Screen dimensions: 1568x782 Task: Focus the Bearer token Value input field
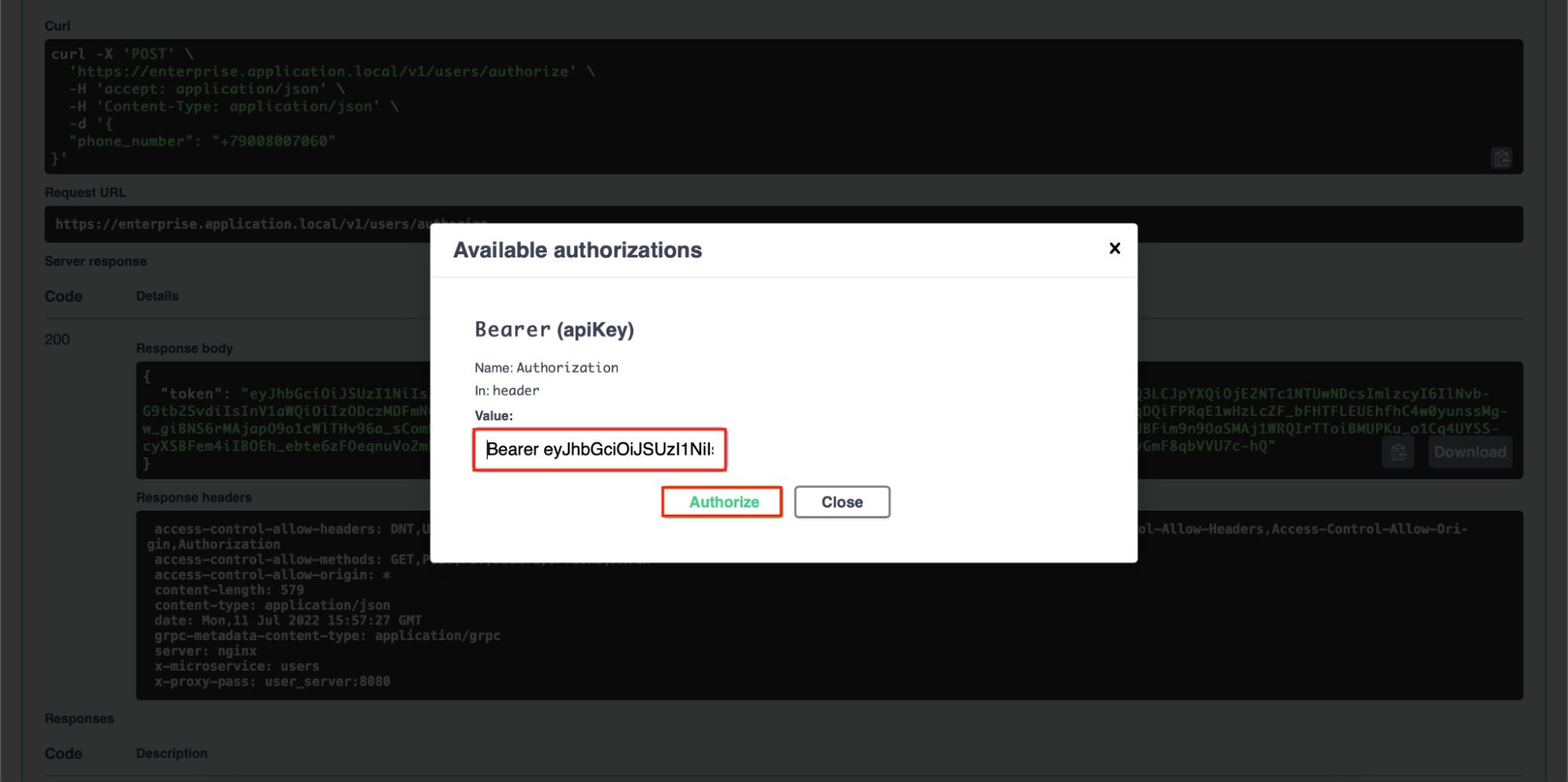599,449
